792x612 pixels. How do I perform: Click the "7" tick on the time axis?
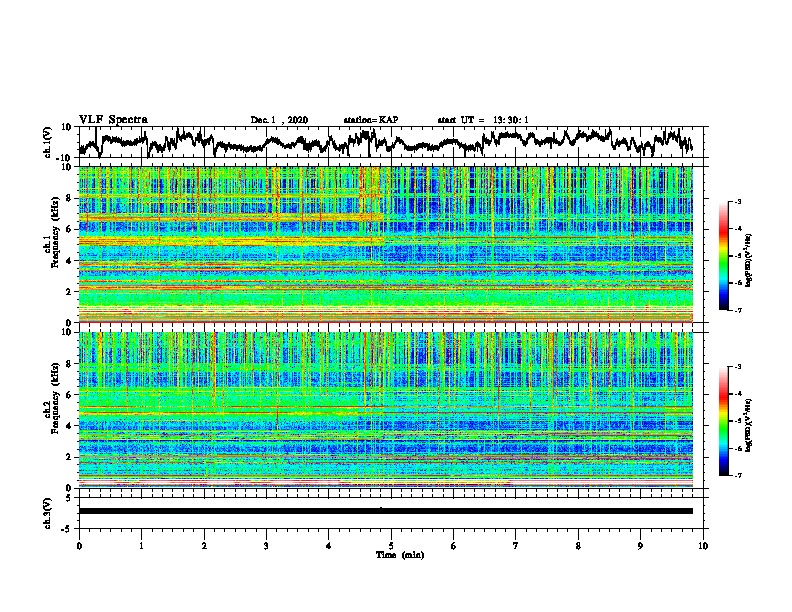tap(516, 546)
